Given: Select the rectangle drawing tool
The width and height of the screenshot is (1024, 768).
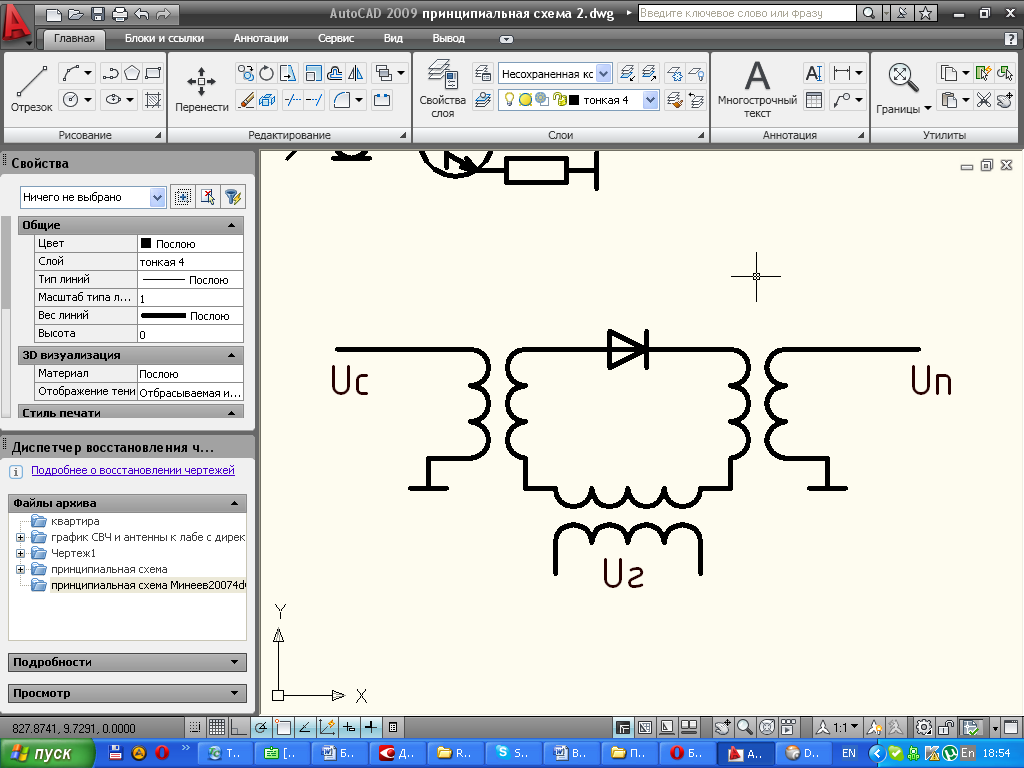Looking at the screenshot, I should pos(153,73).
